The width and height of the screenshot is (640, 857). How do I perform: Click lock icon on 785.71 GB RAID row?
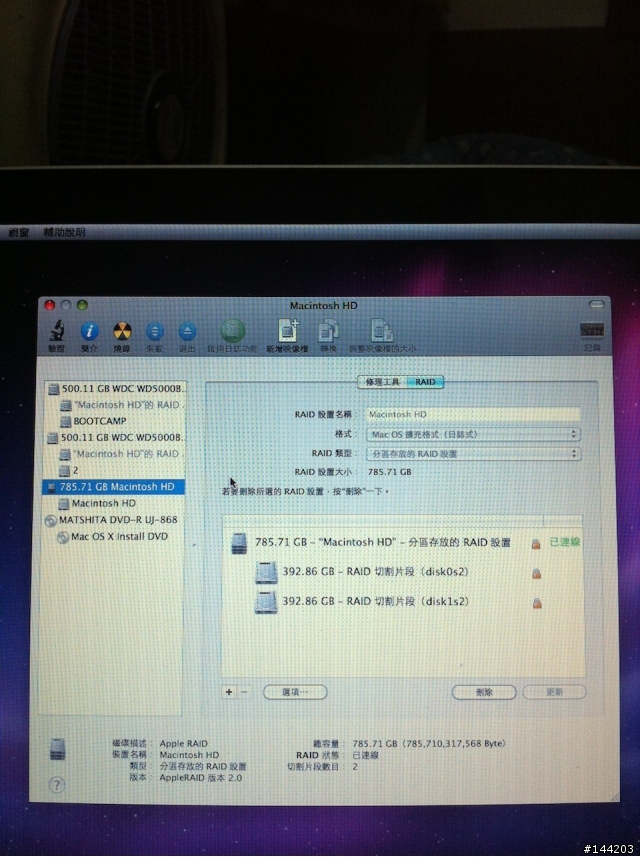pyautogui.click(x=536, y=544)
